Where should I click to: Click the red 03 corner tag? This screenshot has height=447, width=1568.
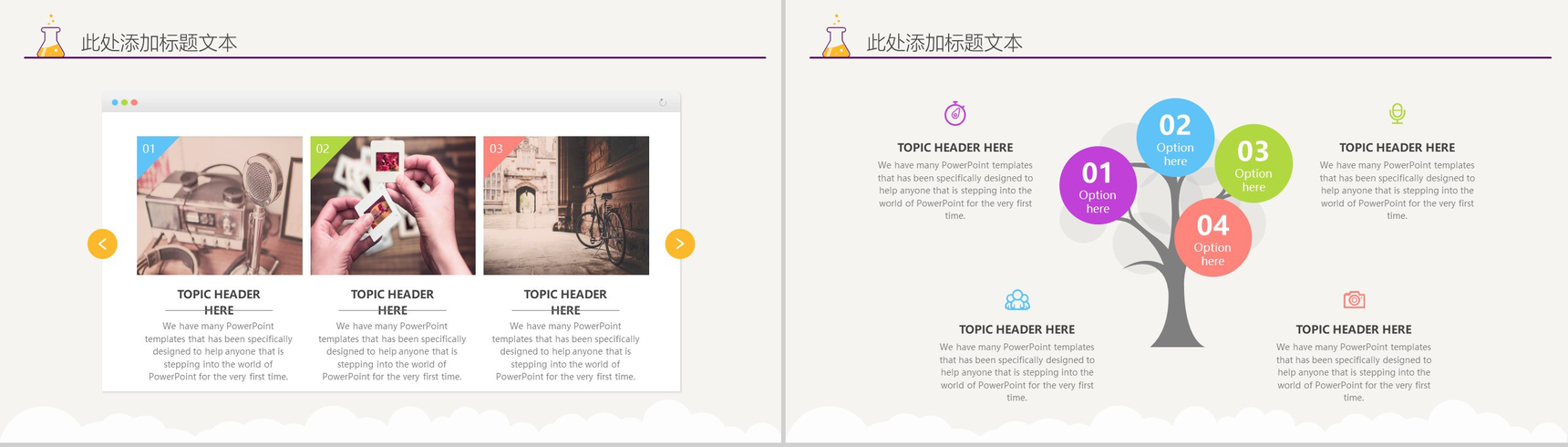[x=498, y=151]
